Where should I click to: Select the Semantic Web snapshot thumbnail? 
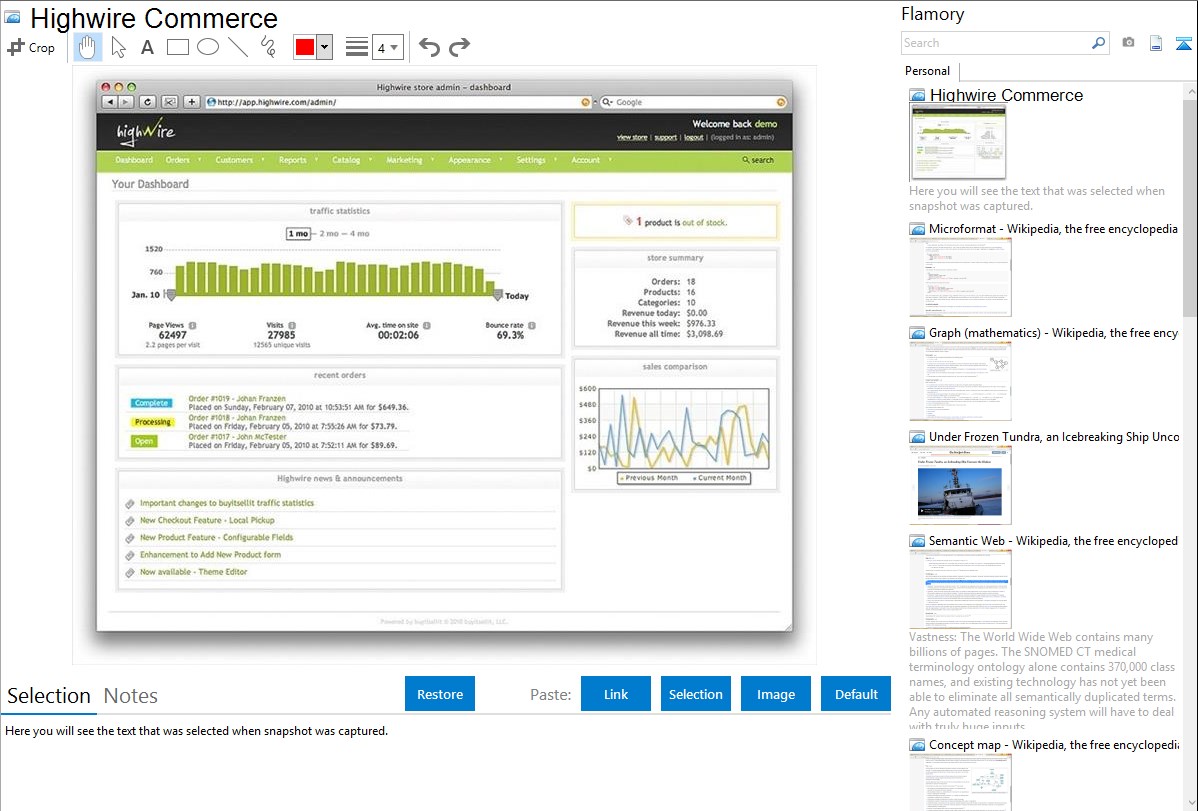pyautogui.click(x=960, y=589)
